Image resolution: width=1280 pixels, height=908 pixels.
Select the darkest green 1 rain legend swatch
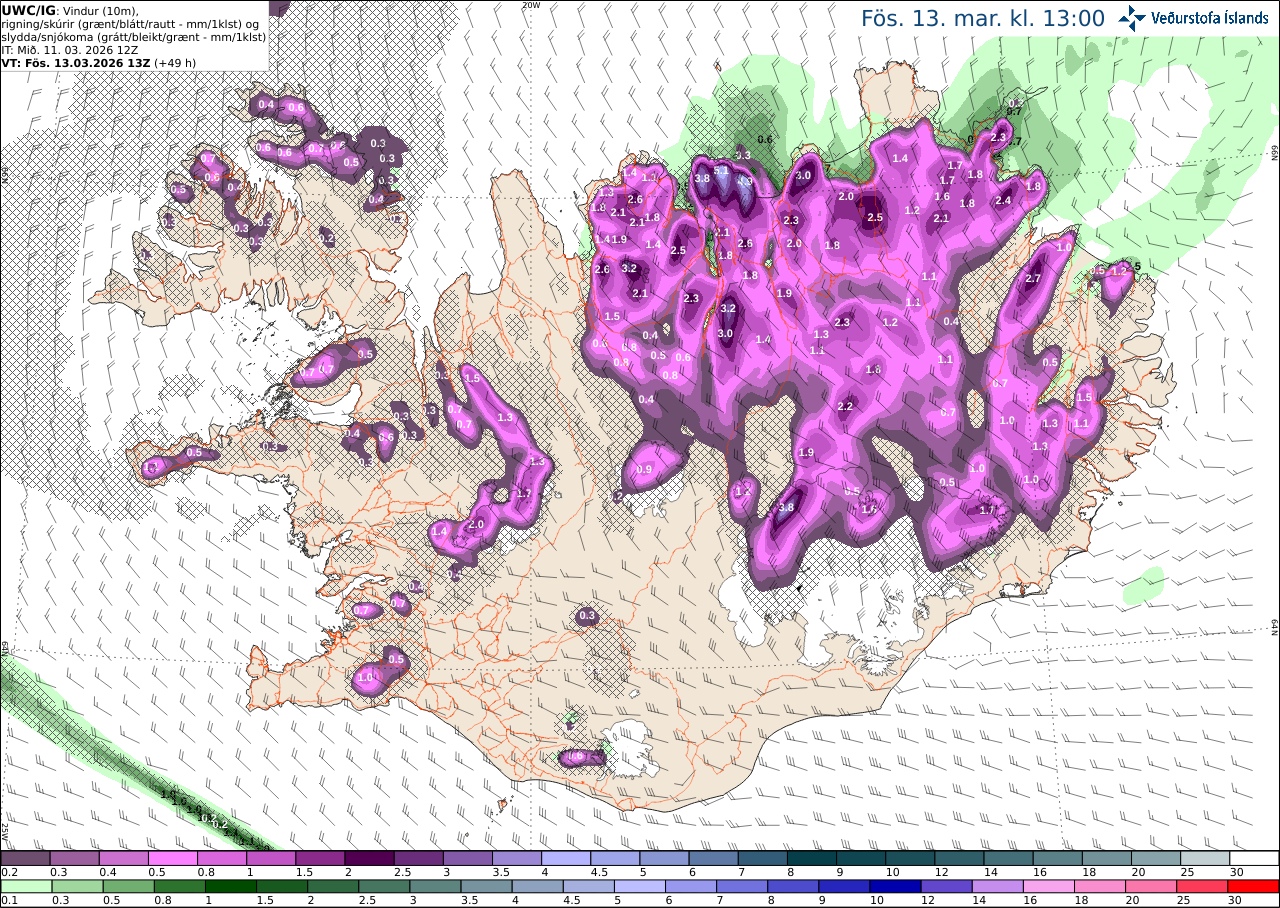tap(231, 886)
